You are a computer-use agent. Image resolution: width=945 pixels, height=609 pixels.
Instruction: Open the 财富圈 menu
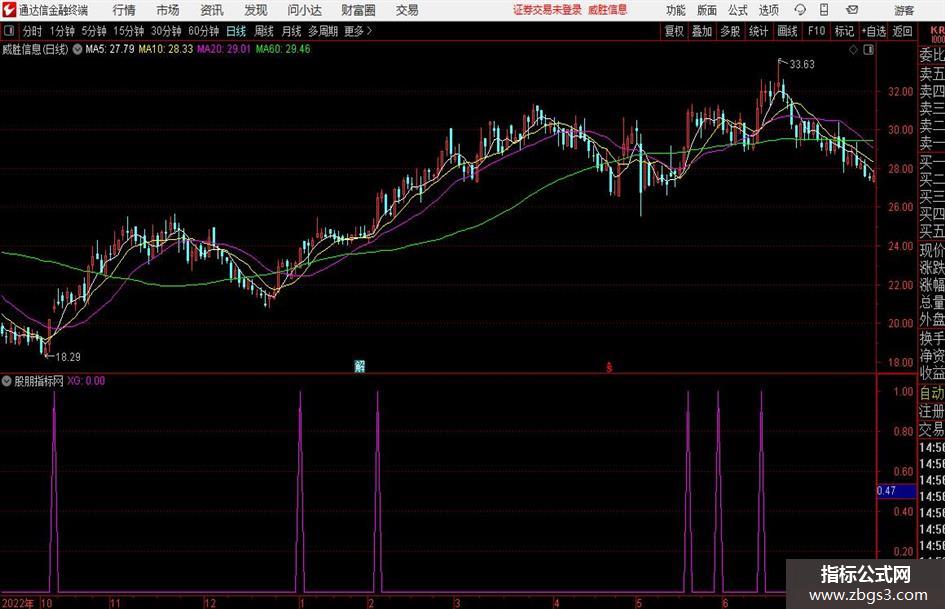(358, 10)
